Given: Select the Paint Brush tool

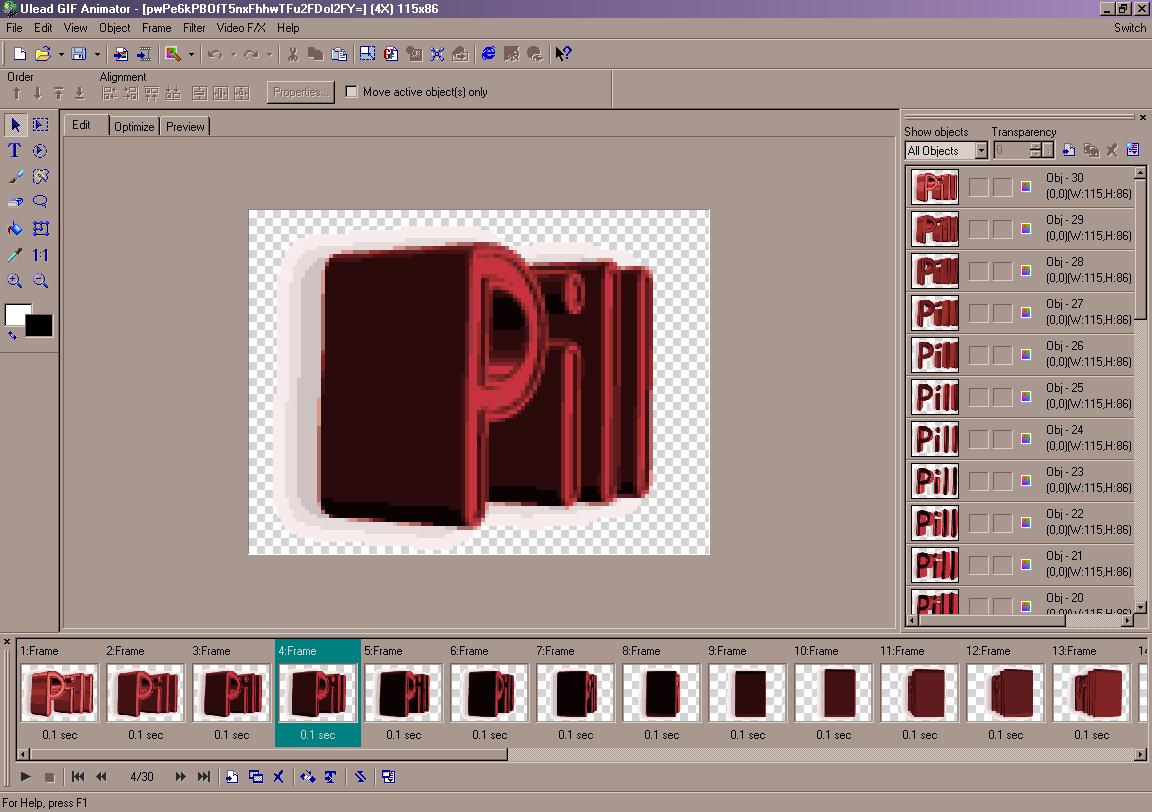Looking at the screenshot, I should point(15,177).
